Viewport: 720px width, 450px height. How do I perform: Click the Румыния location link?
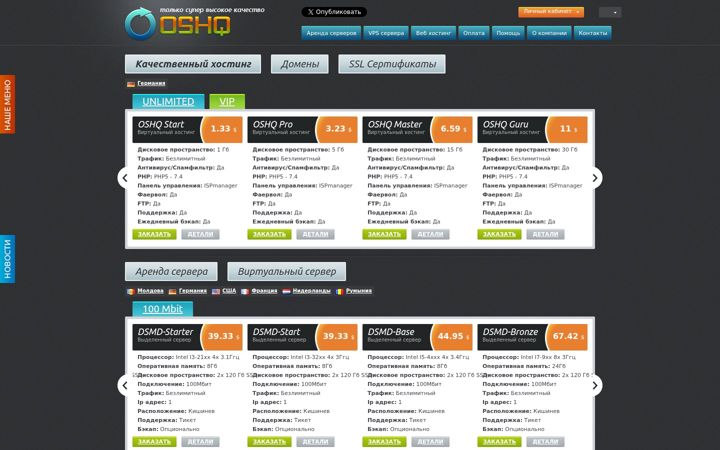pyautogui.click(x=359, y=291)
